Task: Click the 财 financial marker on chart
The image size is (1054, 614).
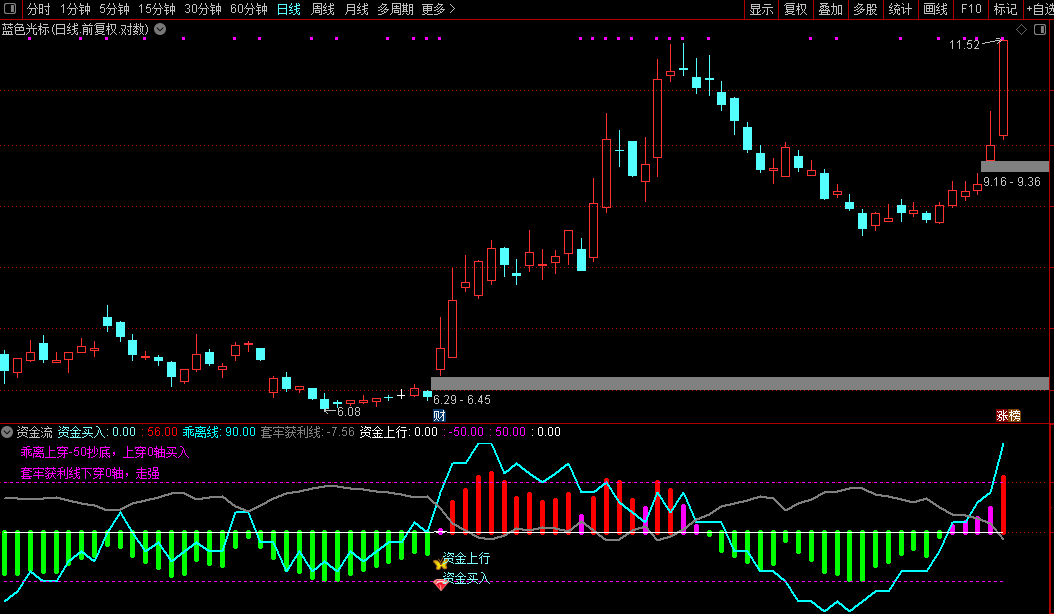Action: pos(439,416)
